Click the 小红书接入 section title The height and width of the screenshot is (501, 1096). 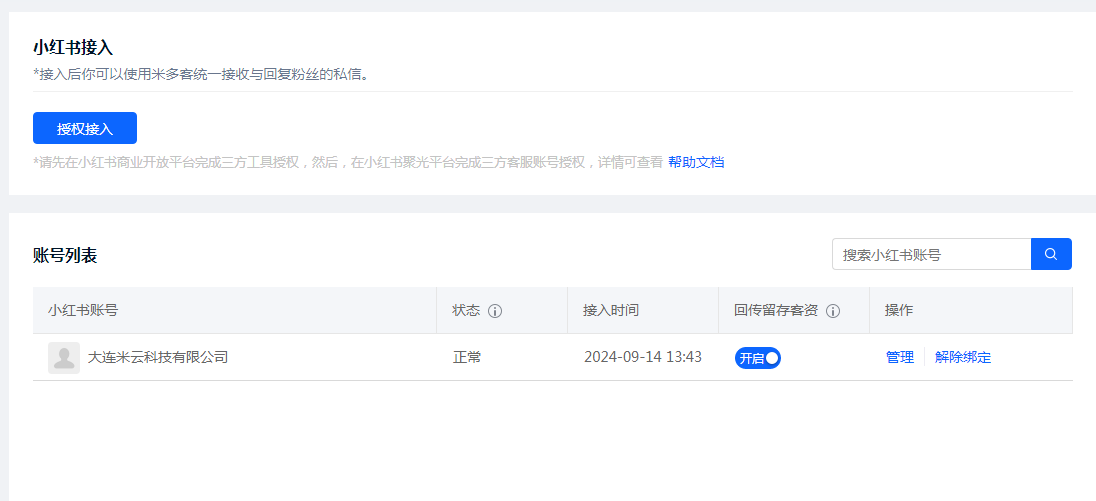point(73,47)
